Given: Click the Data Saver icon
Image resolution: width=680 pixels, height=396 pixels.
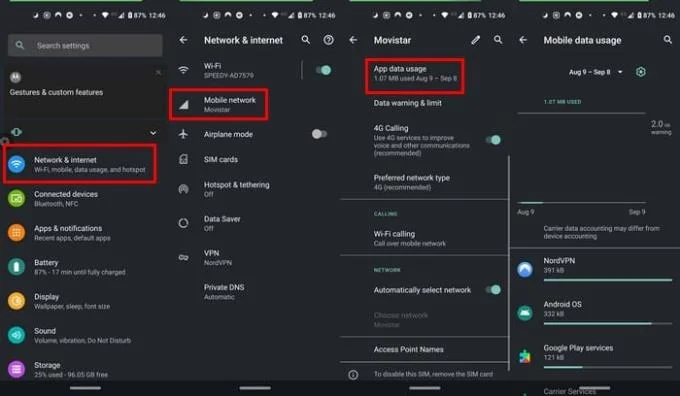Looking at the screenshot, I should (x=183, y=223).
